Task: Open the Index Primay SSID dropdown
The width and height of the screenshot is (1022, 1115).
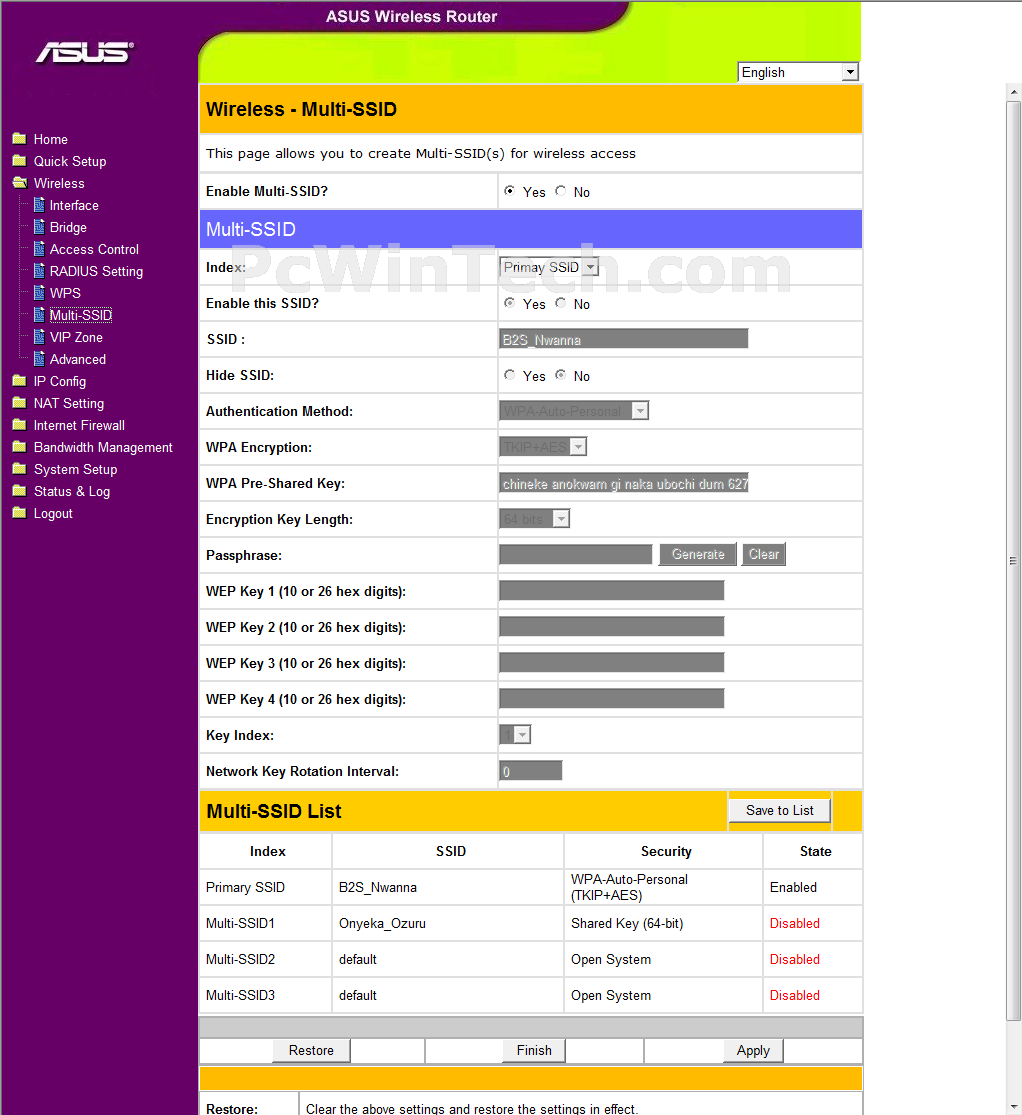Action: coord(549,267)
